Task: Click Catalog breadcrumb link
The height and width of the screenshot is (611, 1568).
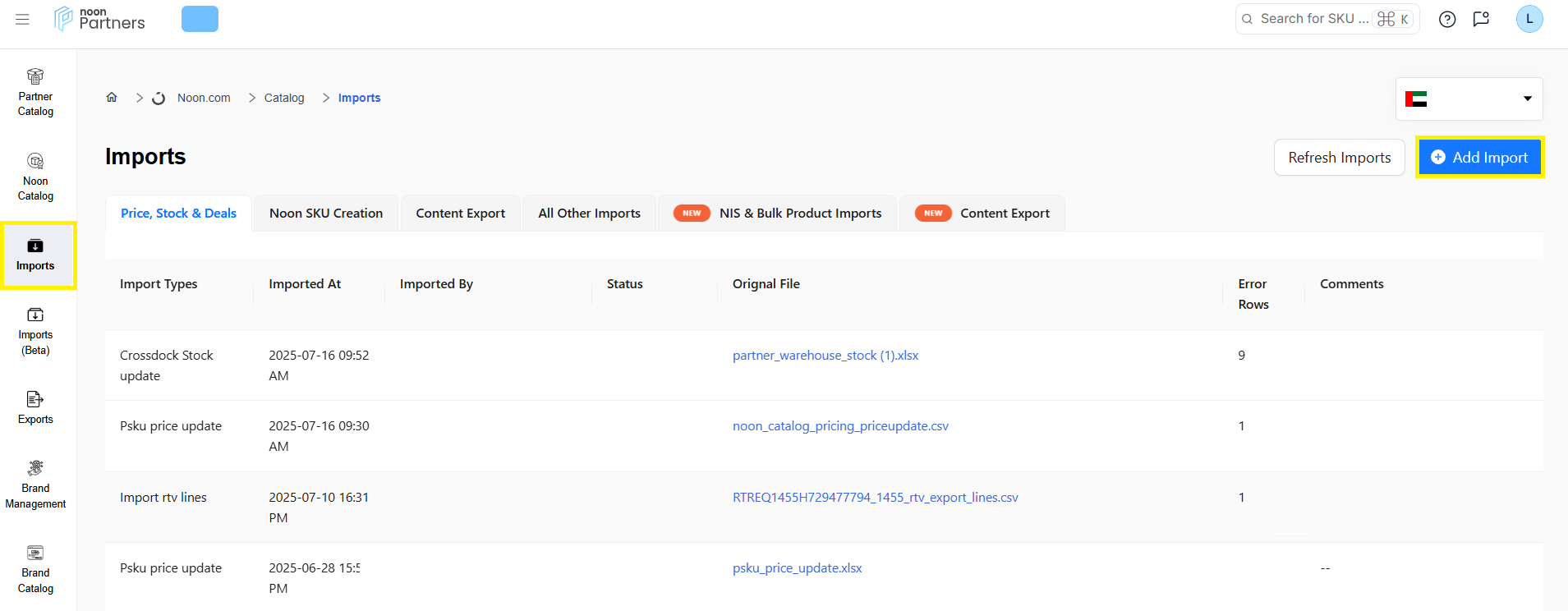Action: (x=284, y=98)
